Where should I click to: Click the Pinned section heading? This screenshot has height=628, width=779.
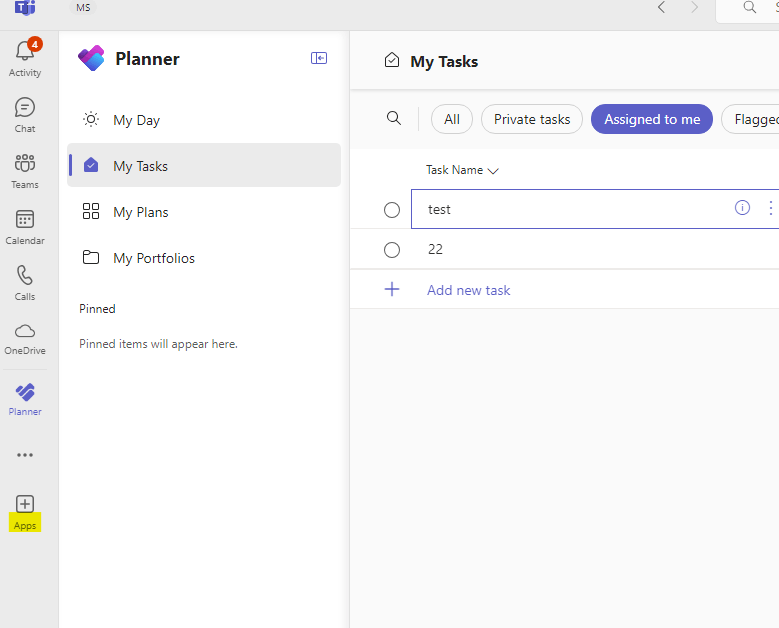97,309
